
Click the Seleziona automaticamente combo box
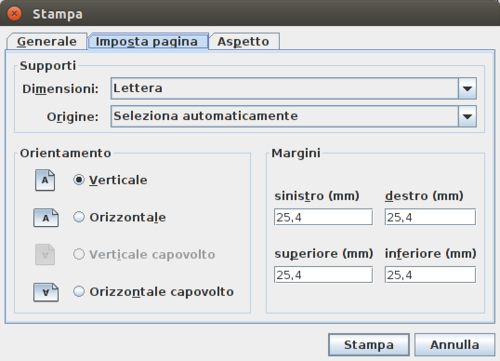(293, 116)
